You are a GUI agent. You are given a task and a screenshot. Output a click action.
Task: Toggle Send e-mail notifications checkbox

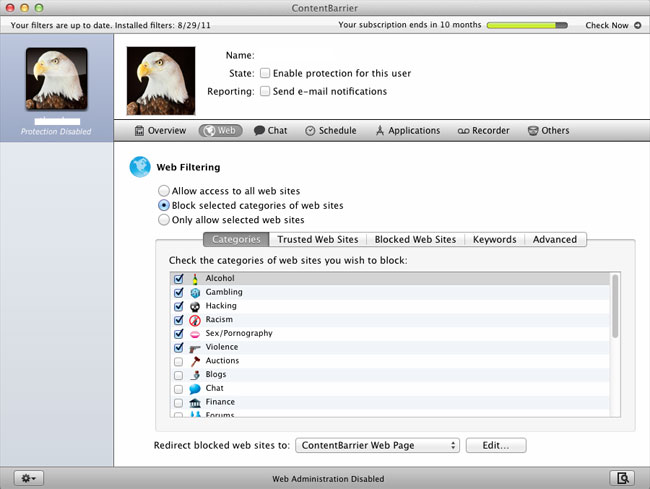[x=265, y=91]
